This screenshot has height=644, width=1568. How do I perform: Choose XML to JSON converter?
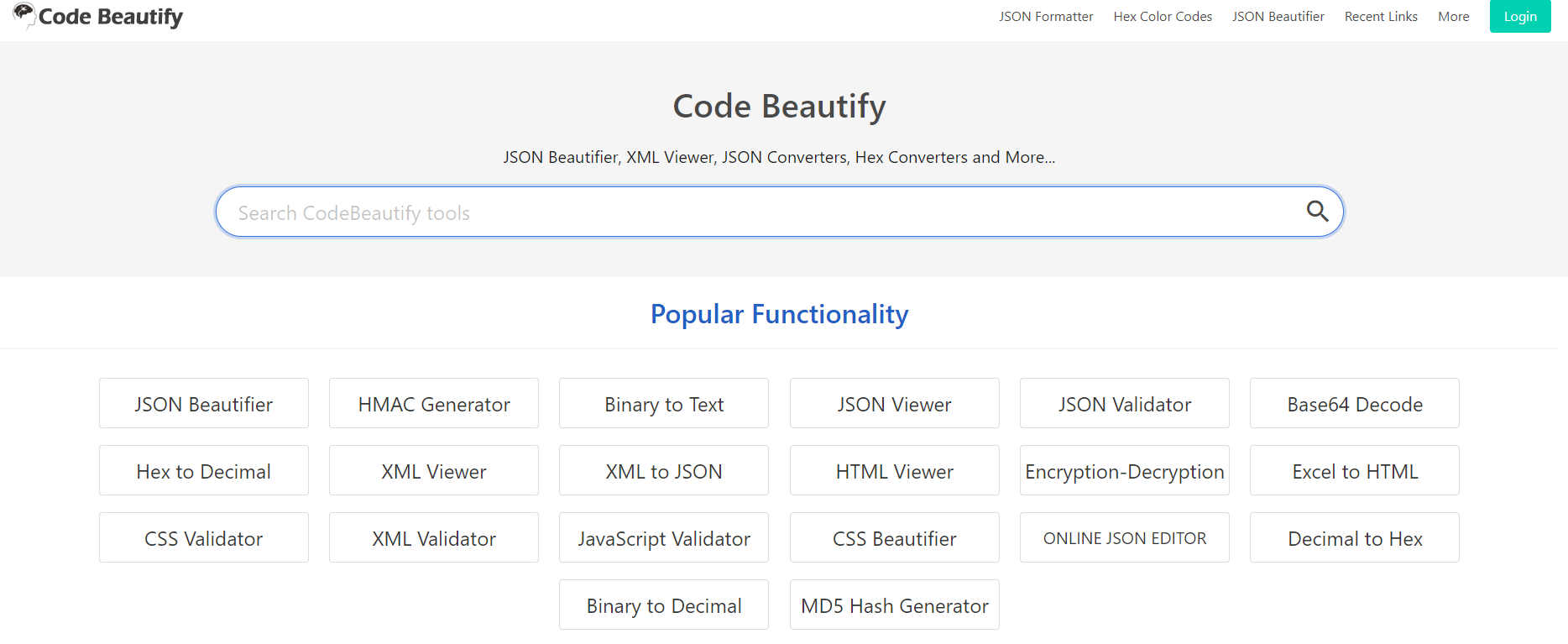[664, 470]
